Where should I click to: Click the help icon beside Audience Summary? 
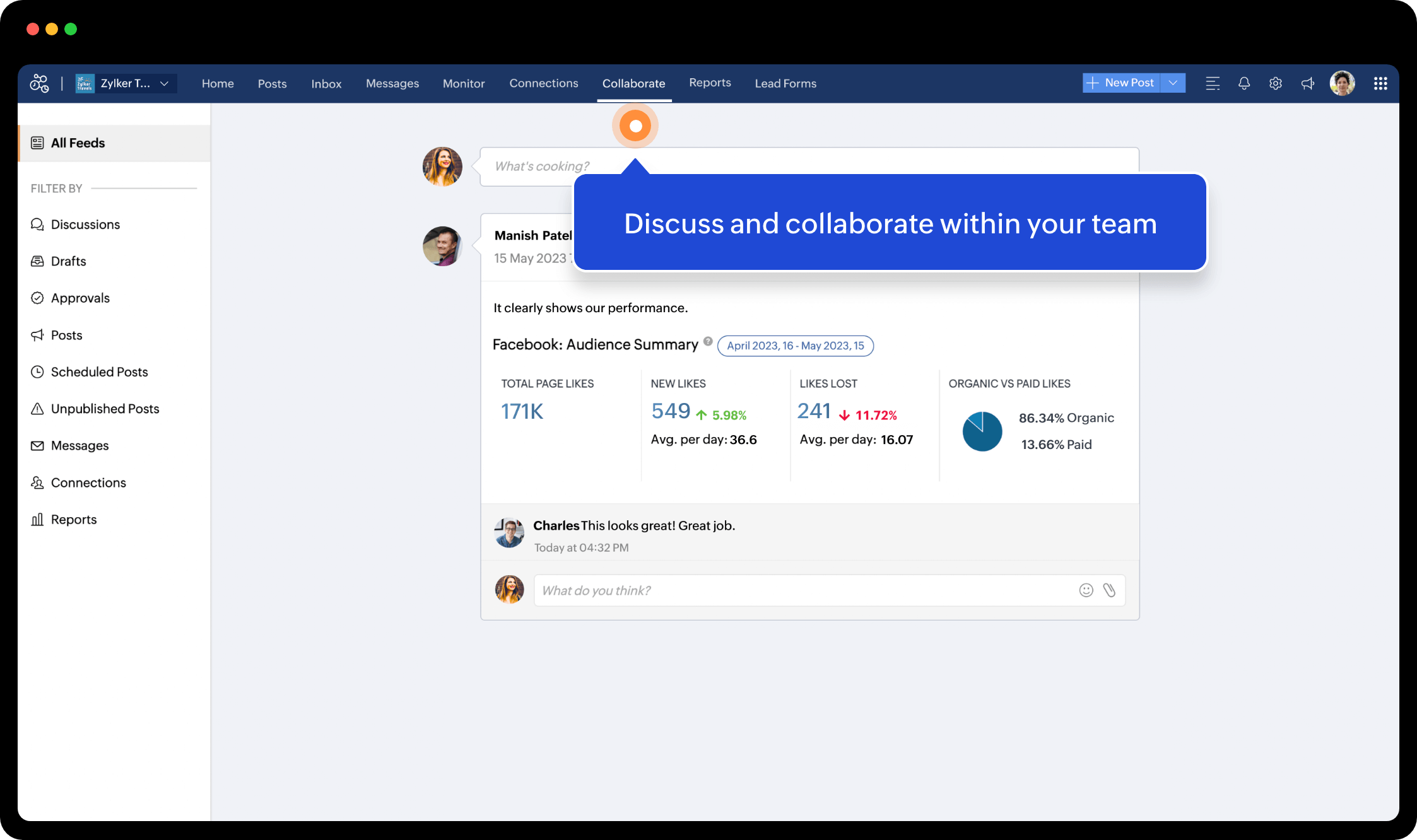point(708,341)
